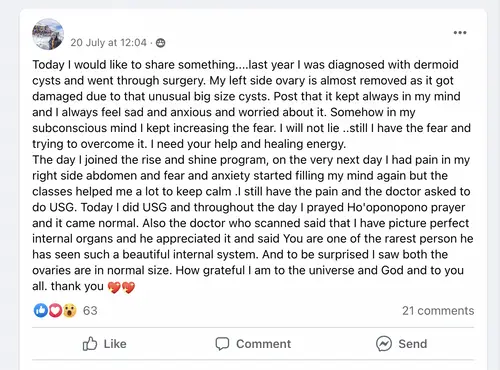Click the post's opening line about sharing something

coord(245,65)
